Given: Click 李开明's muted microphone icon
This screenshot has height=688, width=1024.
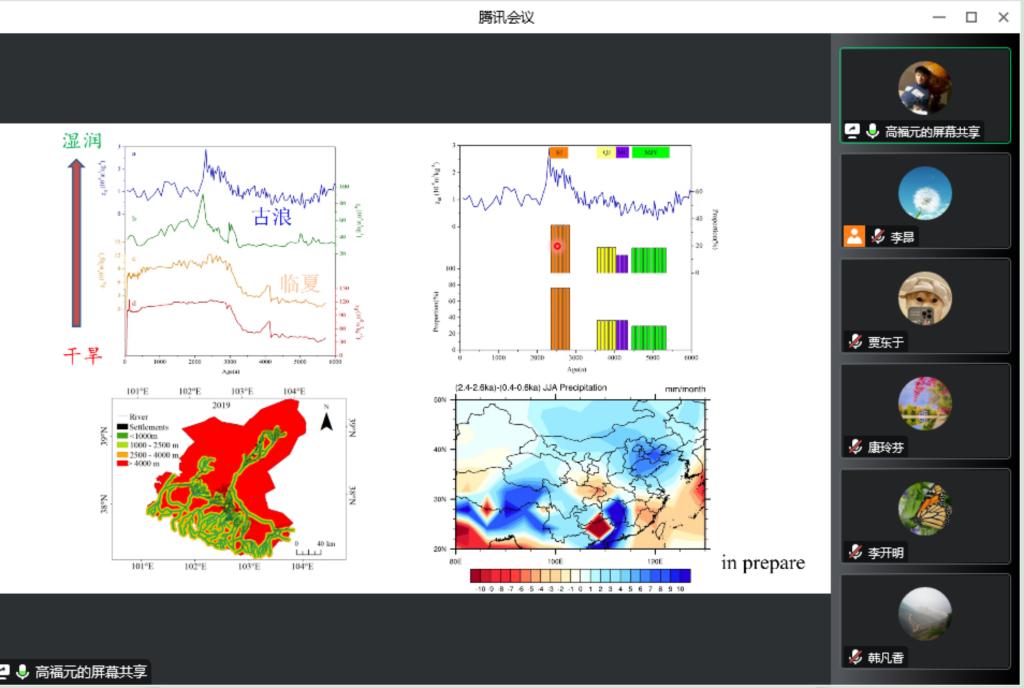Looking at the screenshot, I should click(x=855, y=552).
